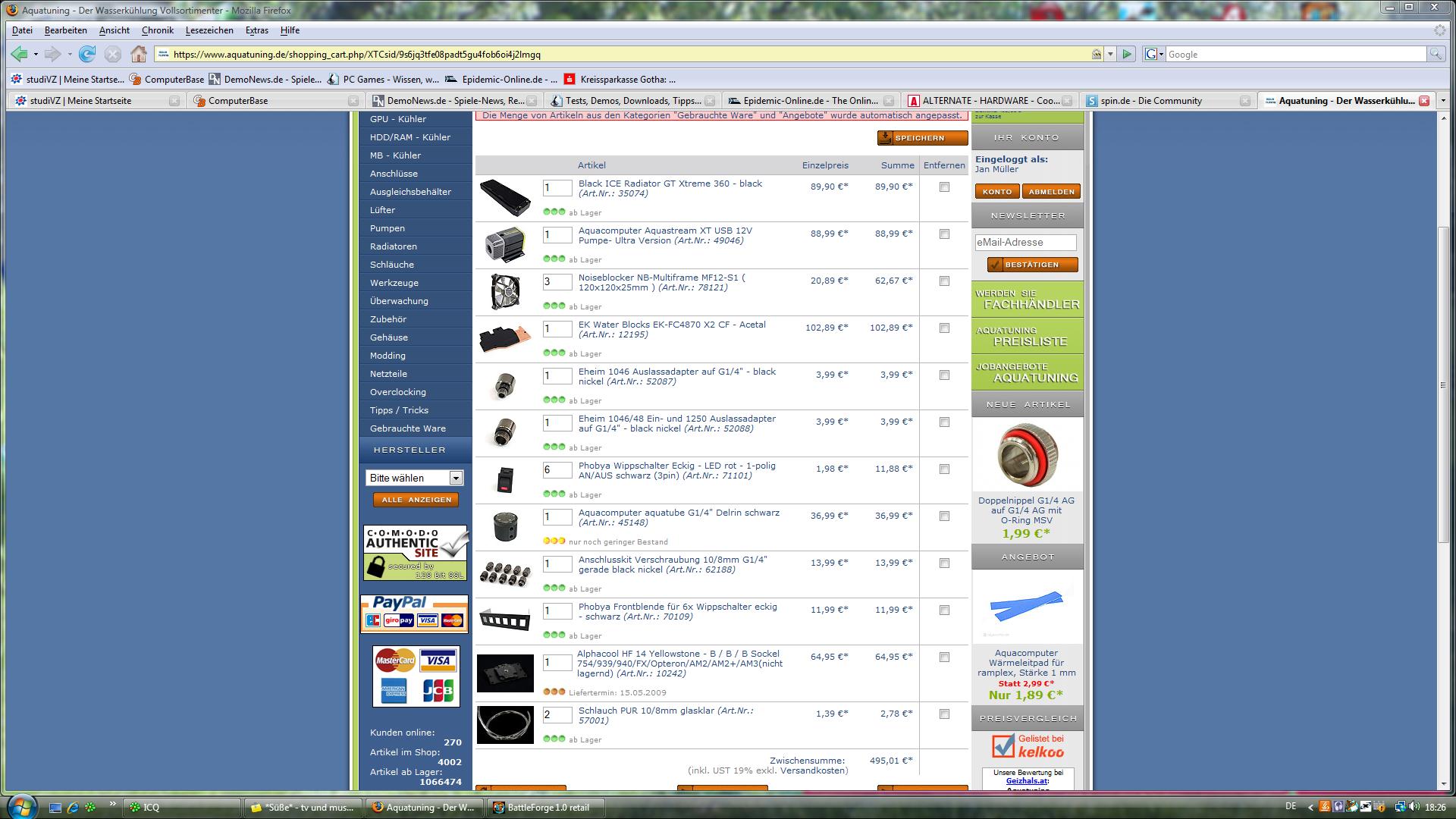Check remove box for Black ICE Radiator
This screenshot has width=1456, height=819.
(944, 187)
